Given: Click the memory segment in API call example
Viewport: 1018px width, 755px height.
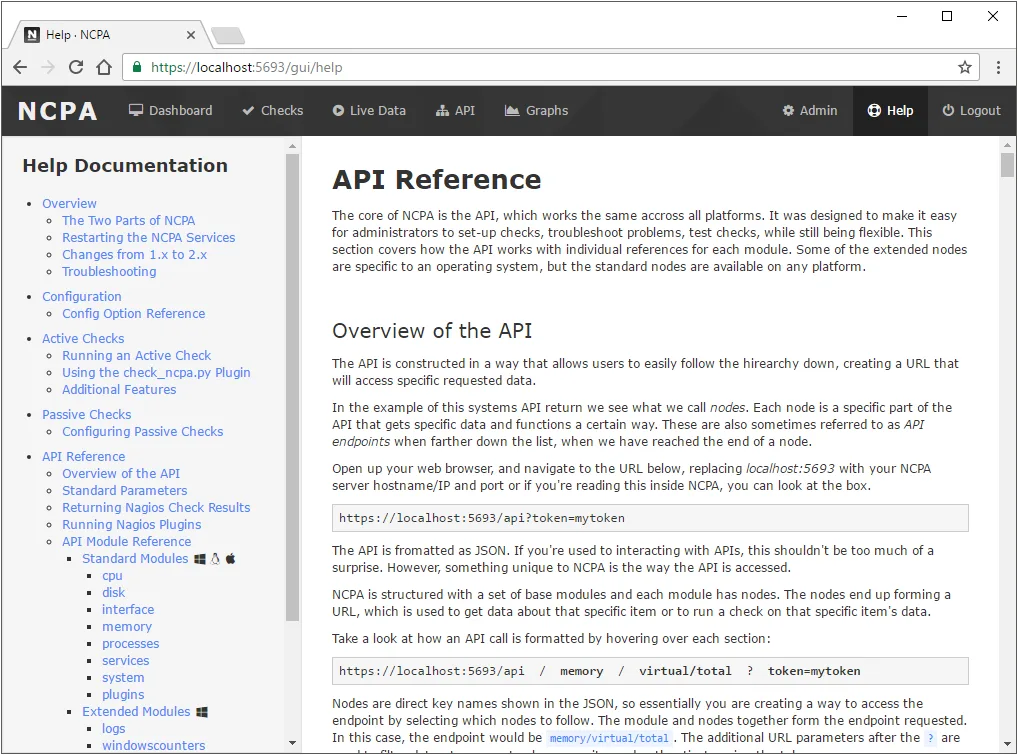Looking at the screenshot, I should tap(581, 671).
